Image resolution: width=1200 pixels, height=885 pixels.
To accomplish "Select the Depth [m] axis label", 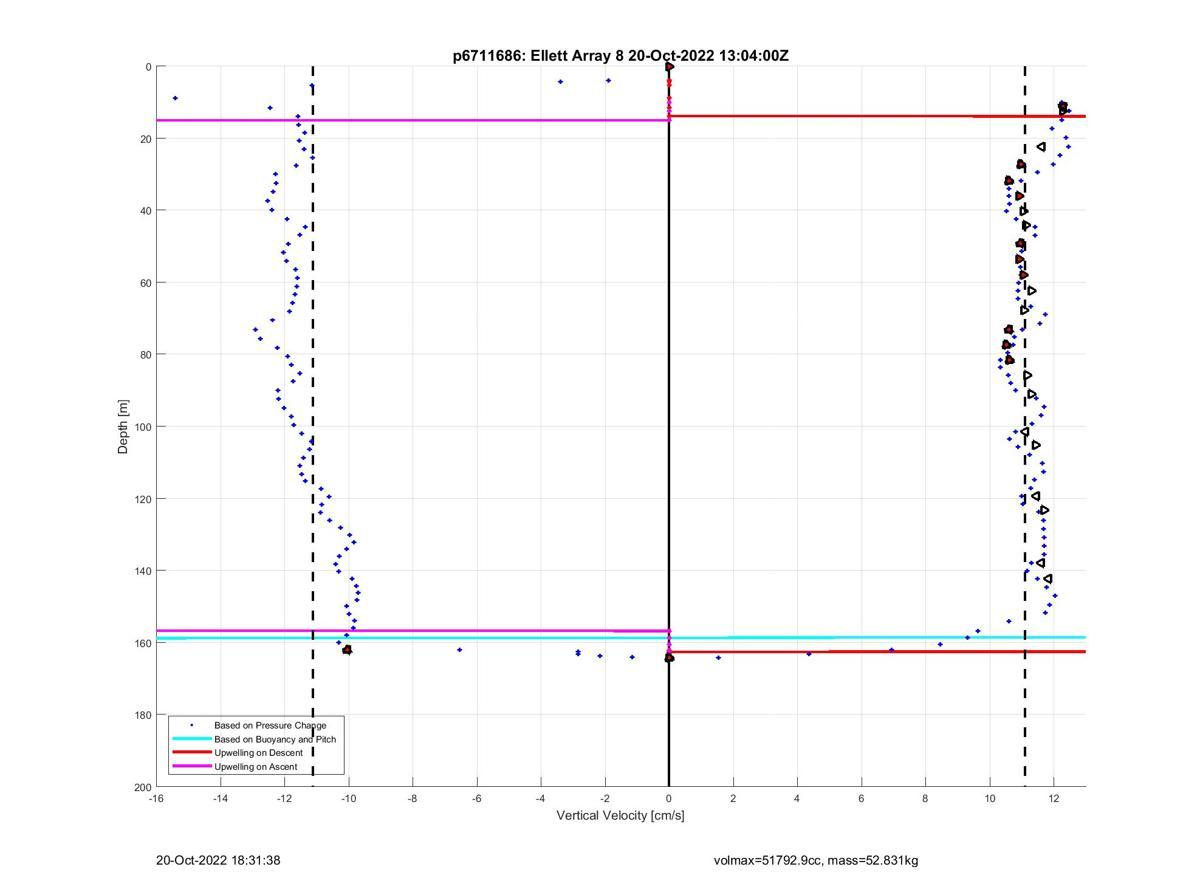I will tap(123, 427).
